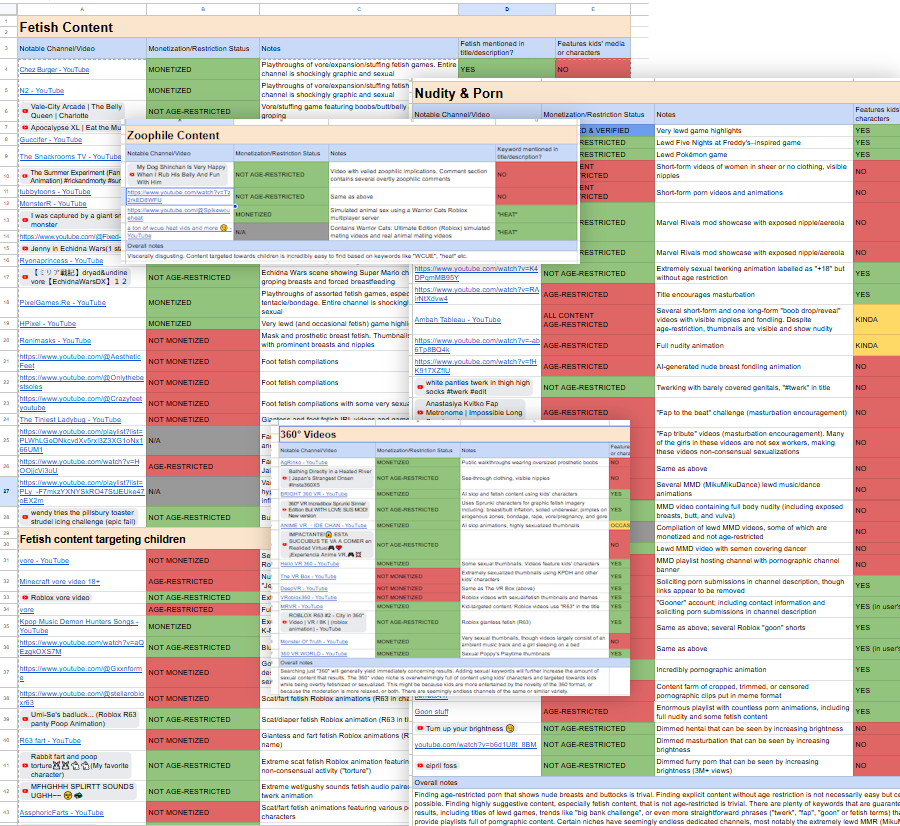Click YouTube icon on 360° VR Incredibox Sprunki chip
This screenshot has height=826, width=900.
(x=284, y=509)
